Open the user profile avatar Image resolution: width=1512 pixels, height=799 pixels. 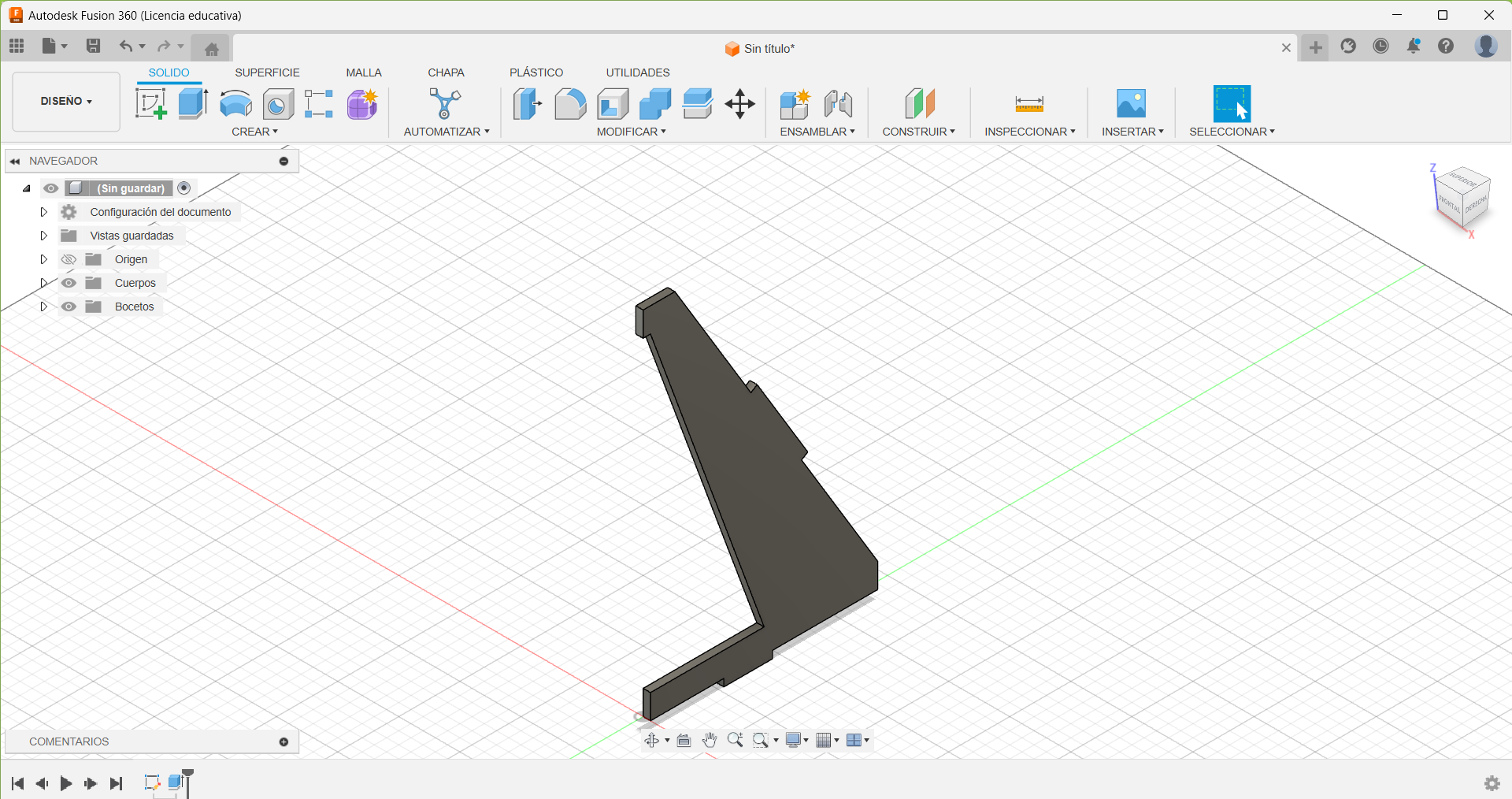(x=1485, y=46)
